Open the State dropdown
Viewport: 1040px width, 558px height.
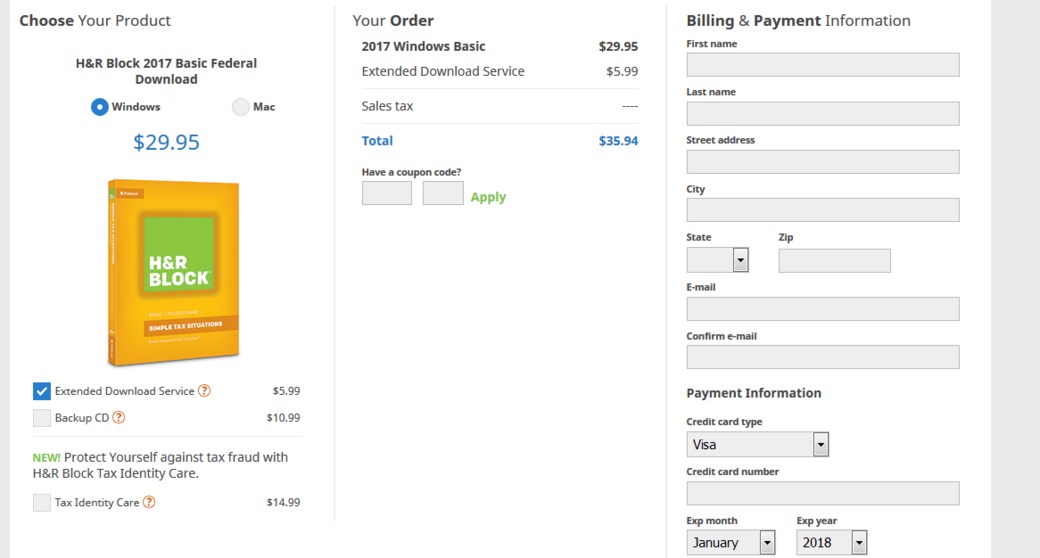718,261
